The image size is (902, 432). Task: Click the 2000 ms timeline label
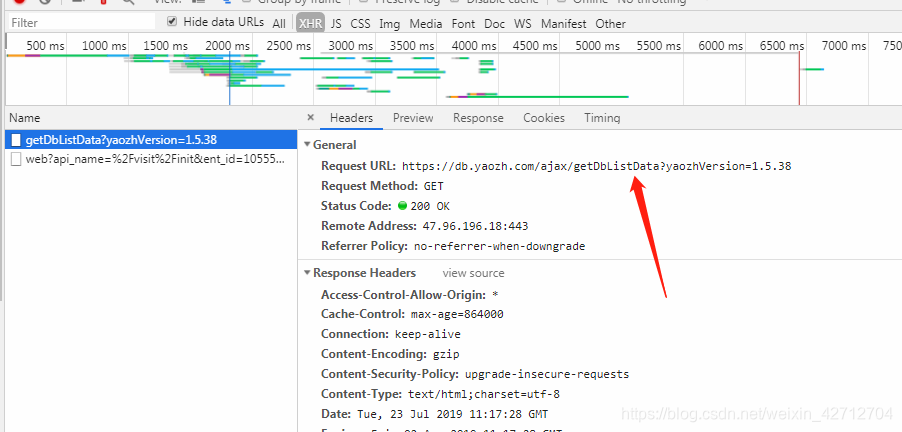227,45
